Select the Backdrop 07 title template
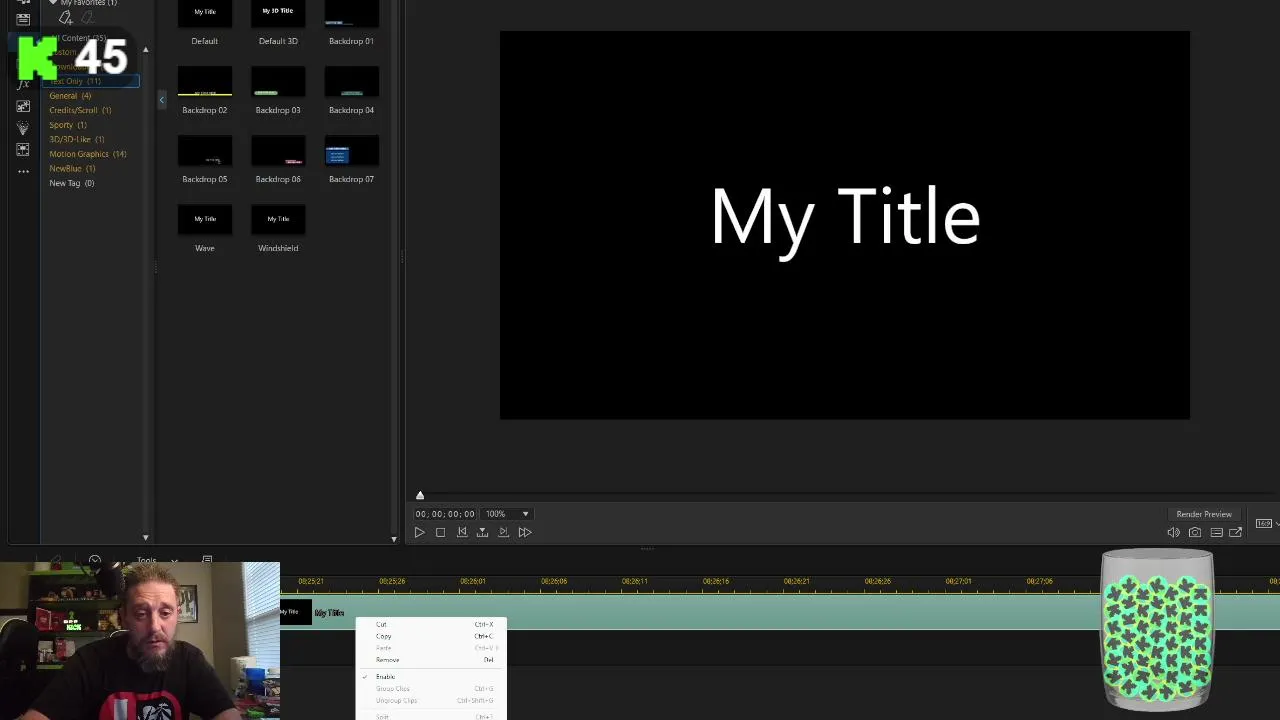 tap(351, 159)
